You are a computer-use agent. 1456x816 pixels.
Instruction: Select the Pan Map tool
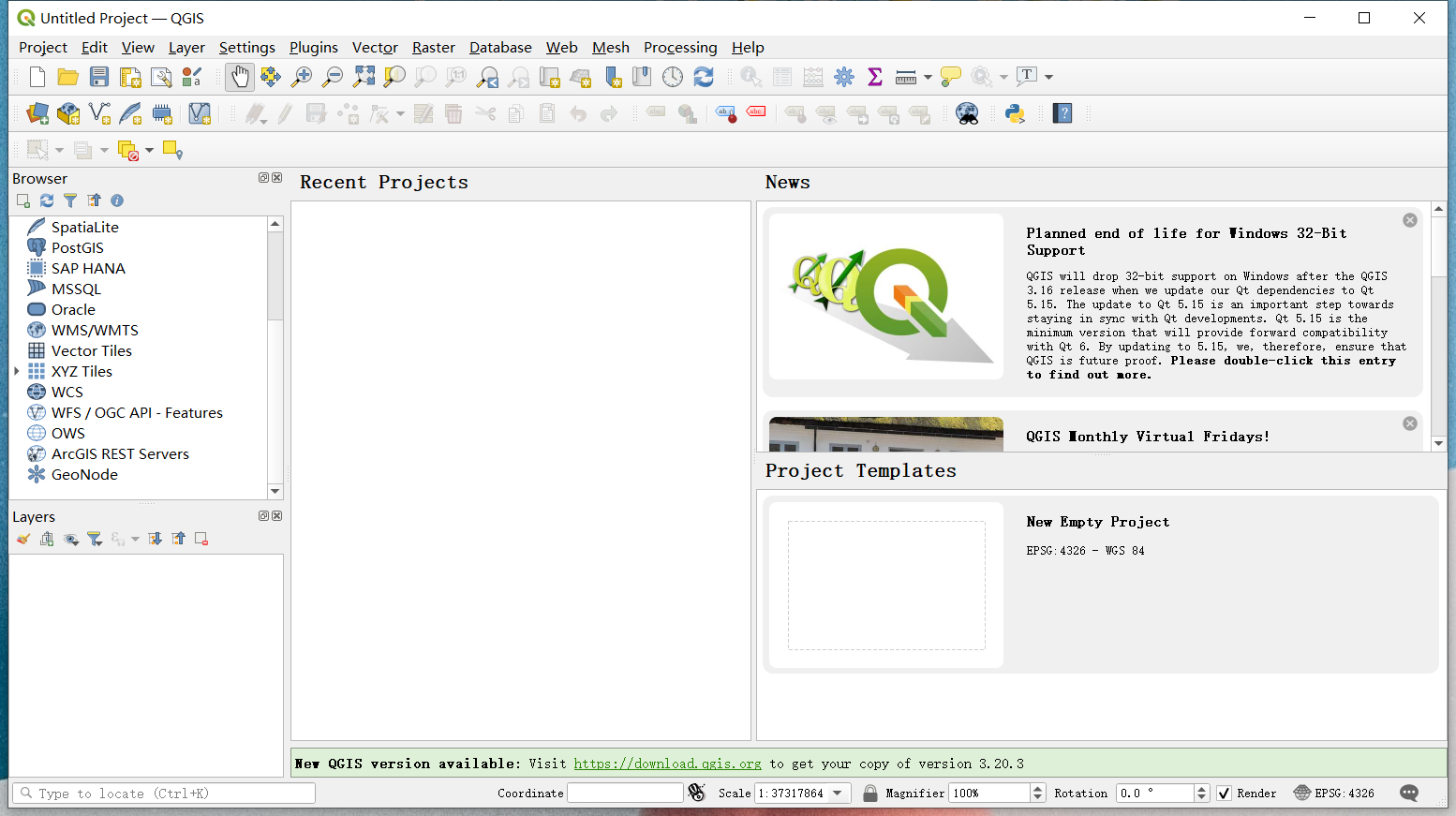(239, 76)
